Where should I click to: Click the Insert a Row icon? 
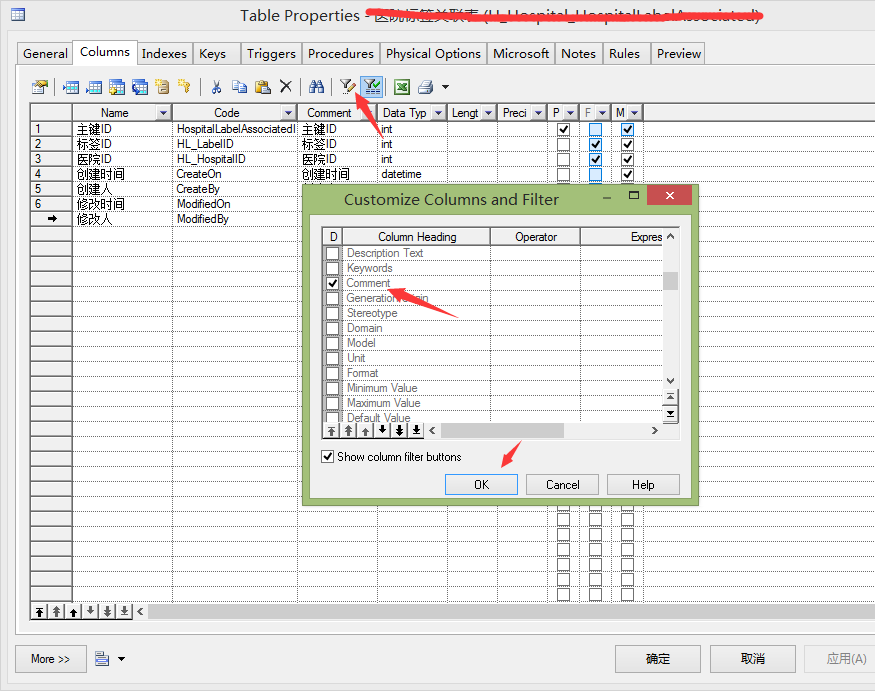tap(71, 87)
